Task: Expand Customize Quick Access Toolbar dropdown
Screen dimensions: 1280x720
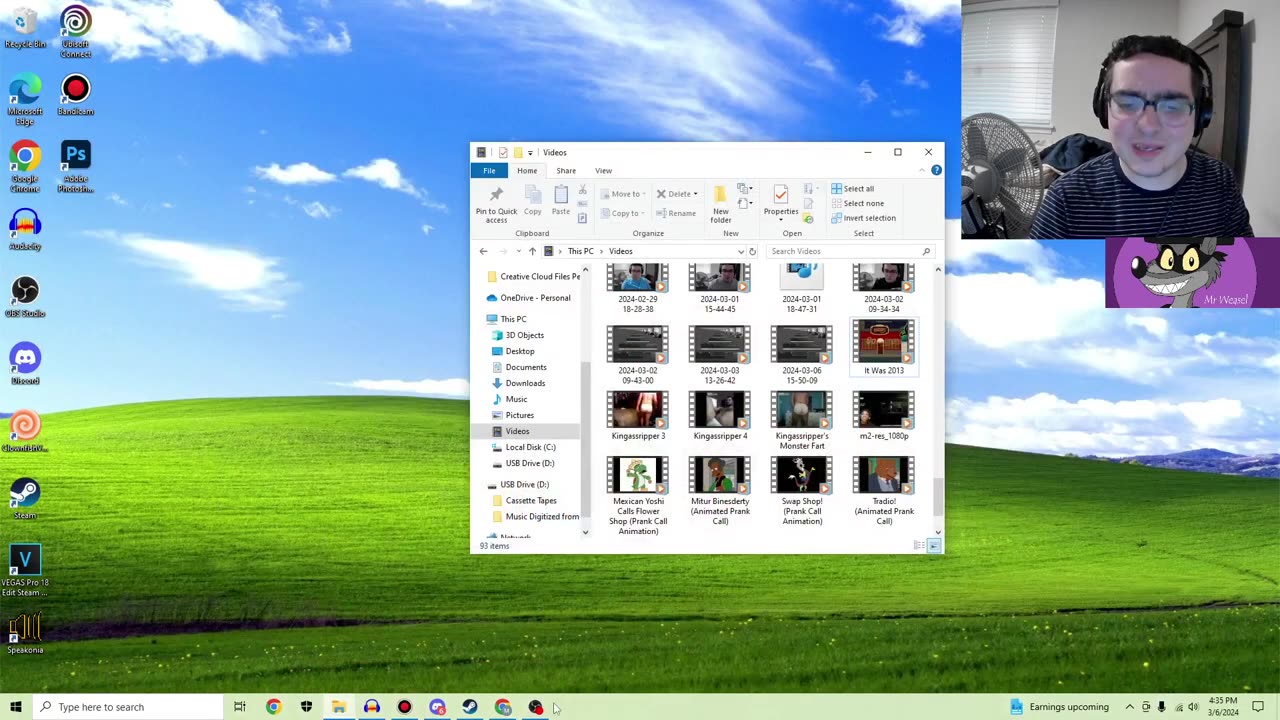Action: 530,153
